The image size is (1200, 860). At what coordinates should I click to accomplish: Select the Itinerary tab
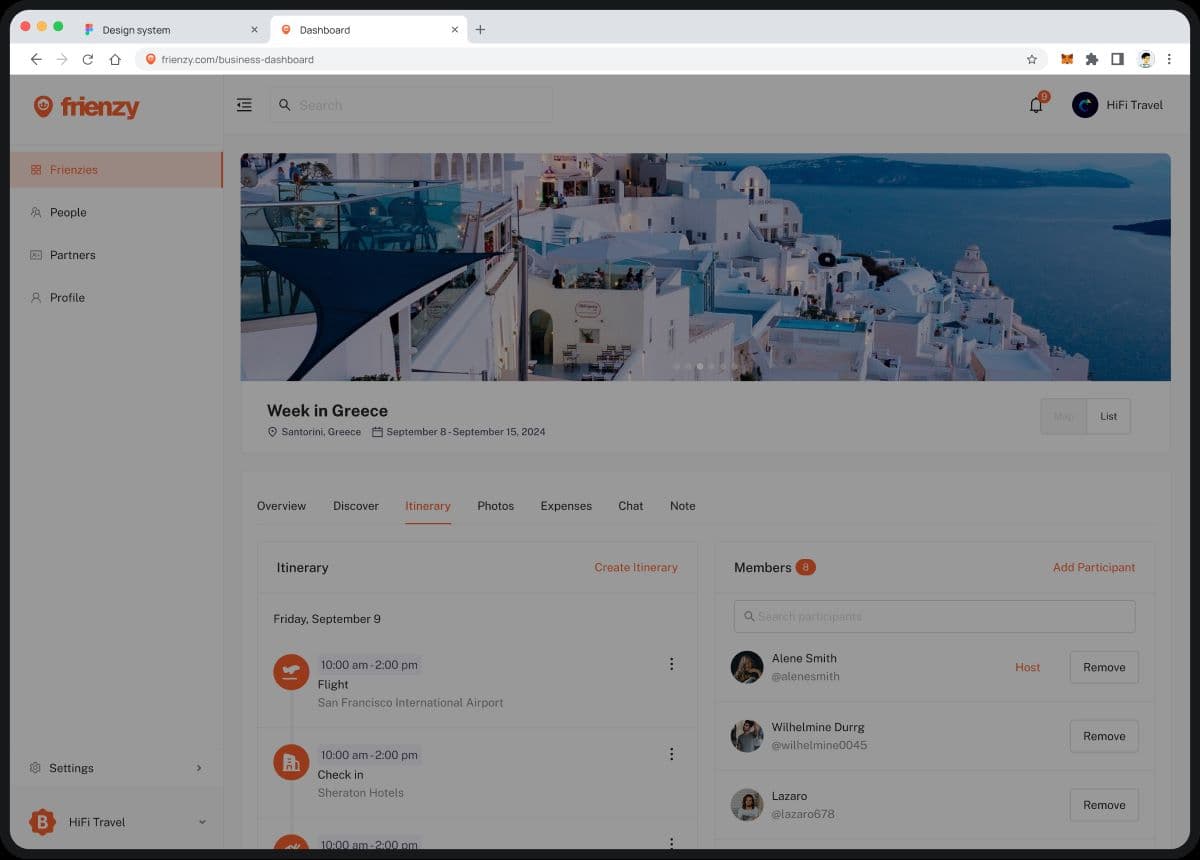428,506
